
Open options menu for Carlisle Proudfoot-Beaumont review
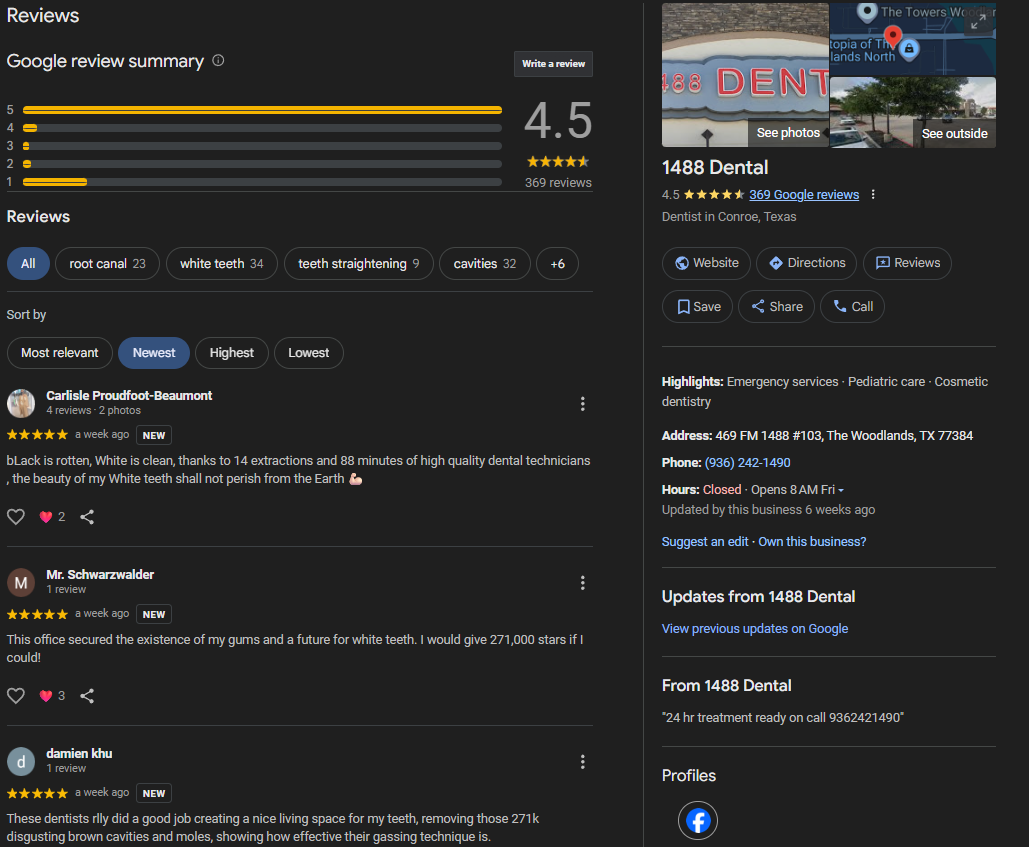pyautogui.click(x=583, y=403)
